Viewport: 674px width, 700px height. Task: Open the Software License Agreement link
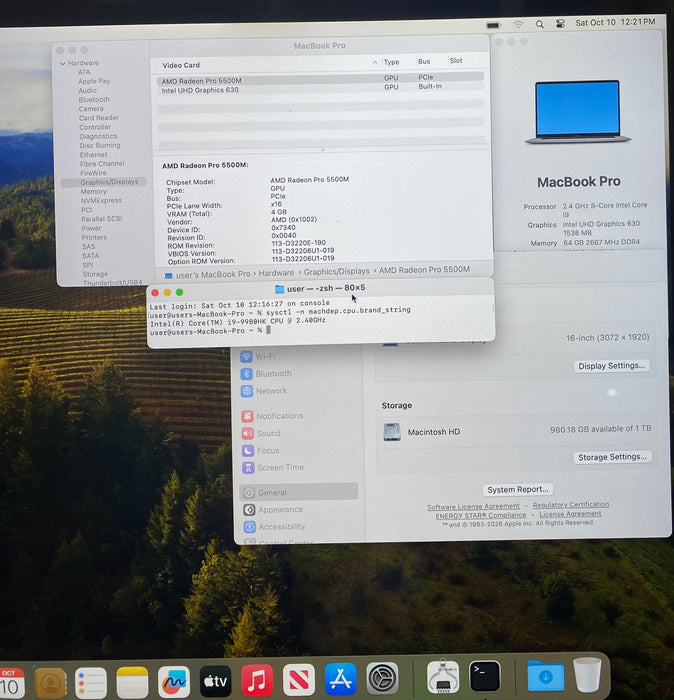point(474,507)
